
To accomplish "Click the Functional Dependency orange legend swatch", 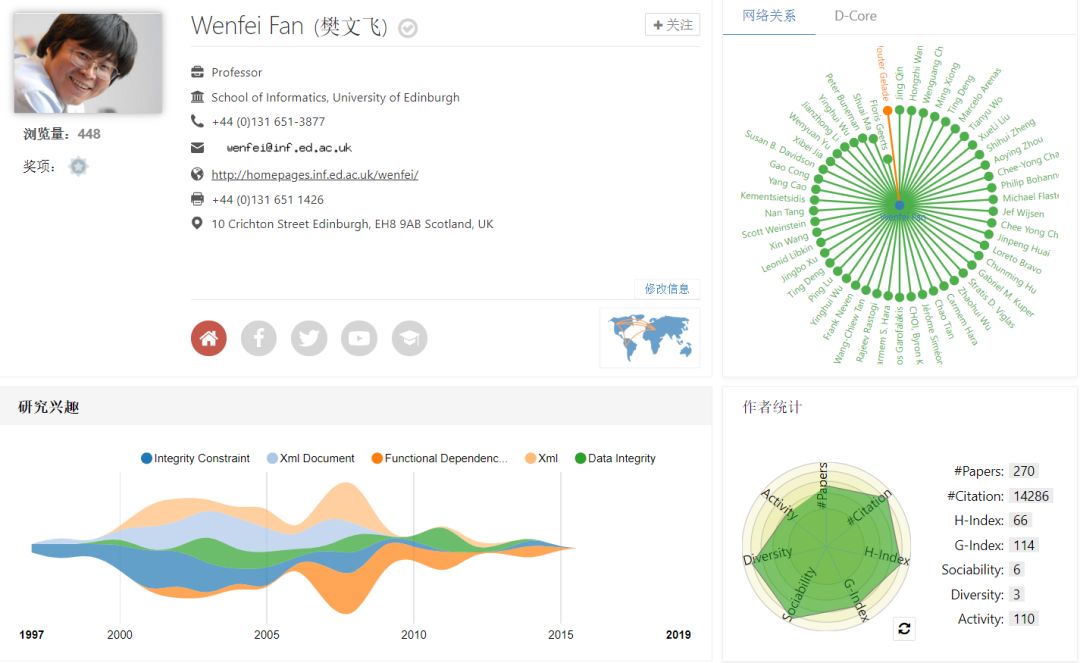I will pyautogui.click(x=377, y=458).
